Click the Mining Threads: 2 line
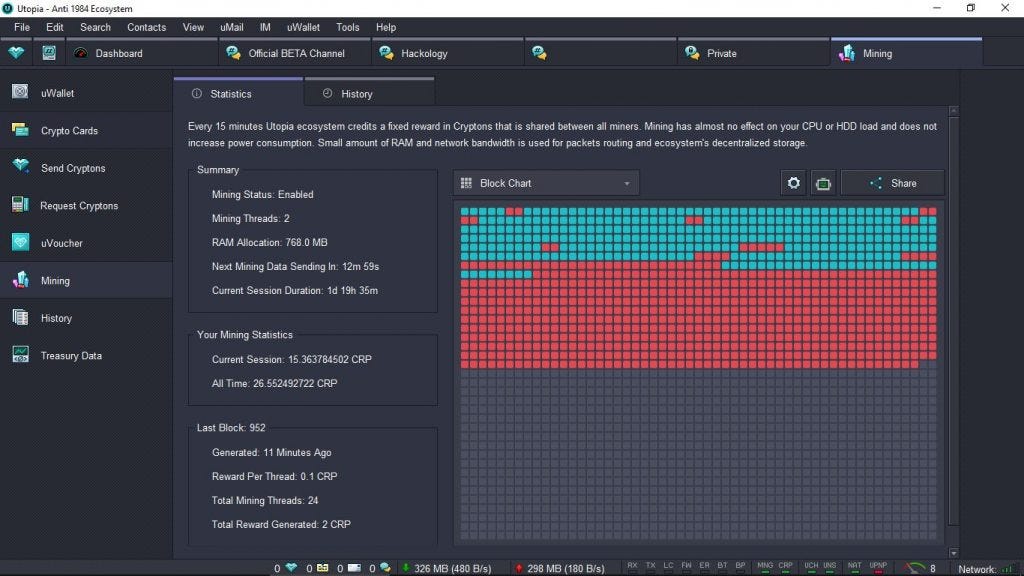This screenshot has height=576, width=1024. [251, 218]
